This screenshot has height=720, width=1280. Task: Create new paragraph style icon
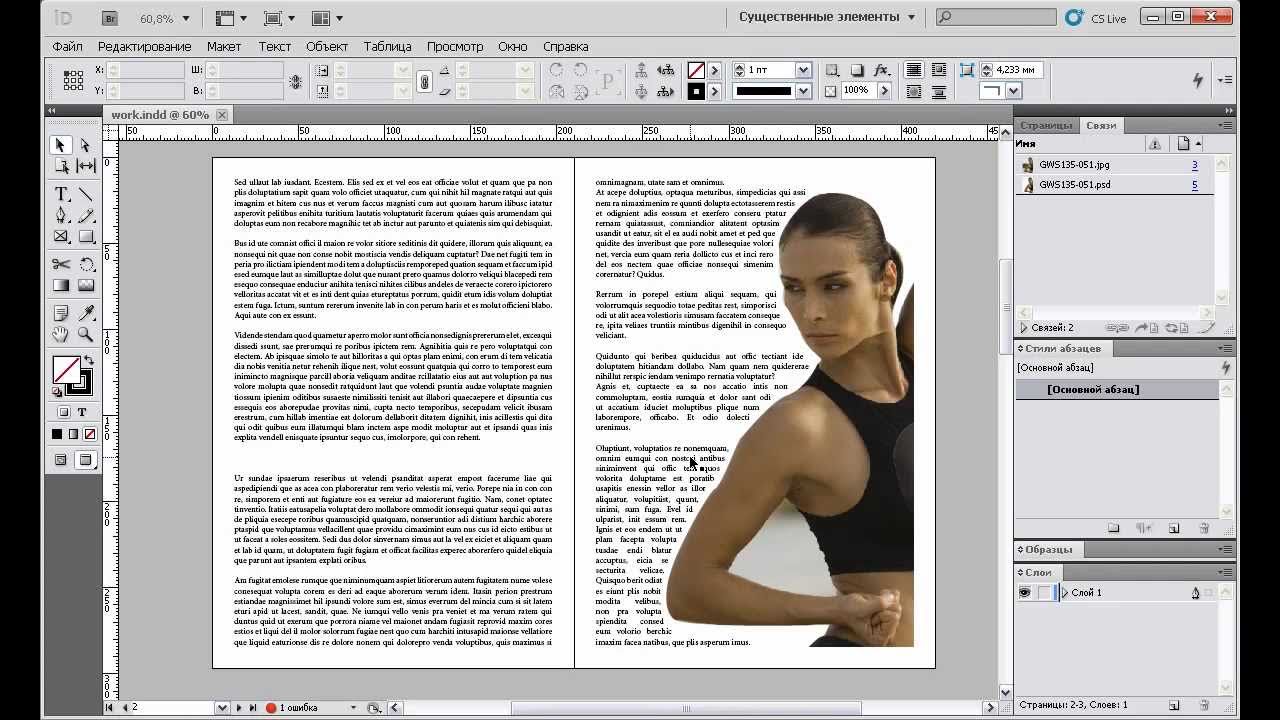click(x=1174, y=528)
